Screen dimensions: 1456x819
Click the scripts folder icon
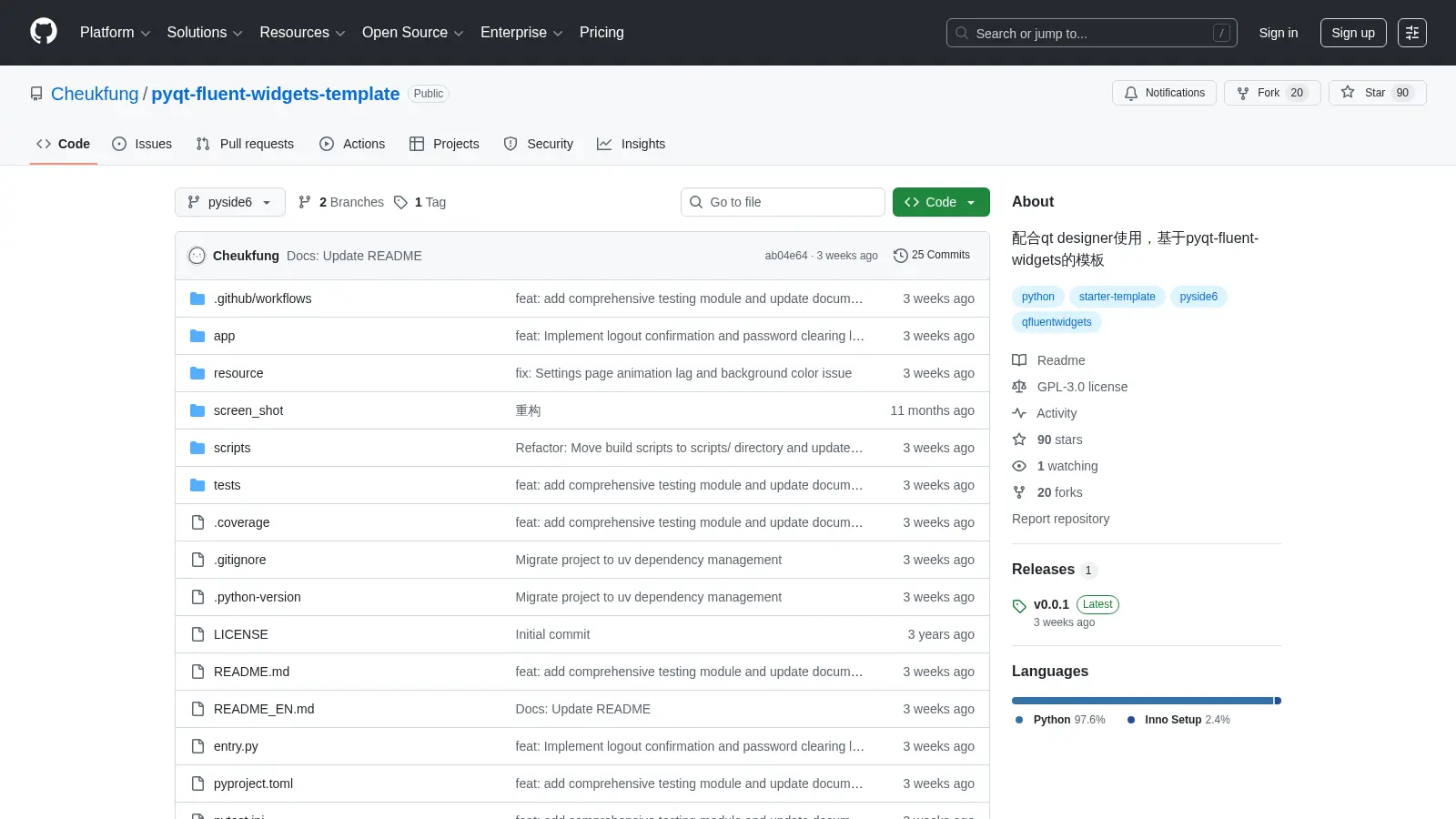(197, 448)
